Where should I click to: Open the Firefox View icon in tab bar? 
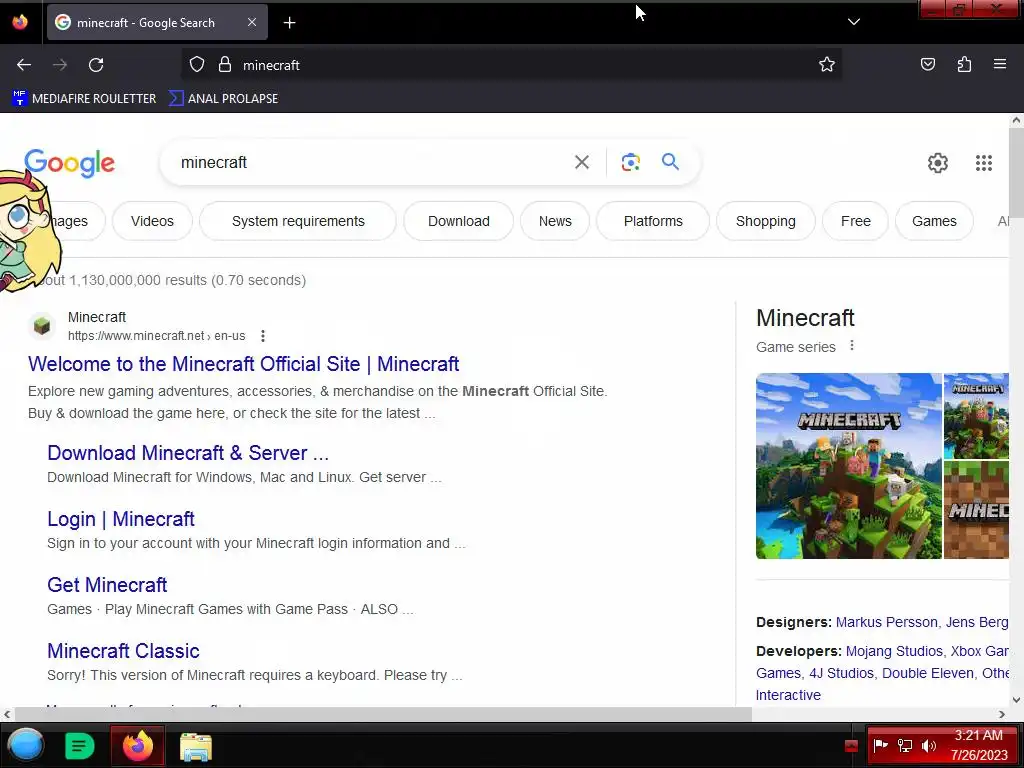coord(20,22)
